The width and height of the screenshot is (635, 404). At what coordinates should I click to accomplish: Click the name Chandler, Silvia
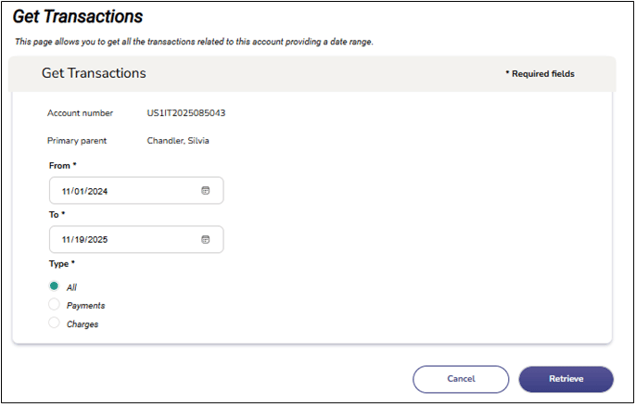(x=178, y=141)
